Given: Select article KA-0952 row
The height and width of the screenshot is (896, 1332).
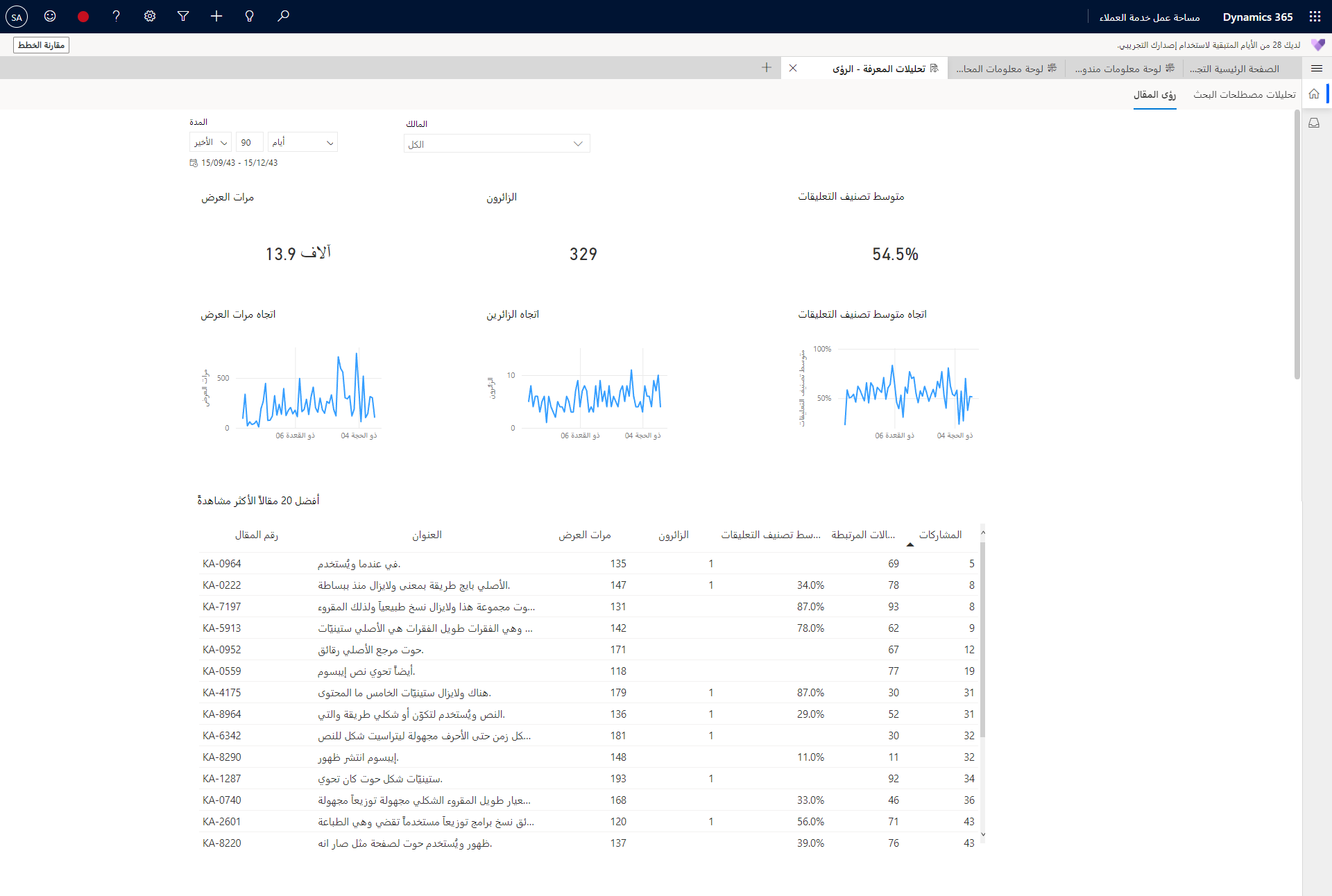Looking at the screenshot, I should (x=589, y=650).
